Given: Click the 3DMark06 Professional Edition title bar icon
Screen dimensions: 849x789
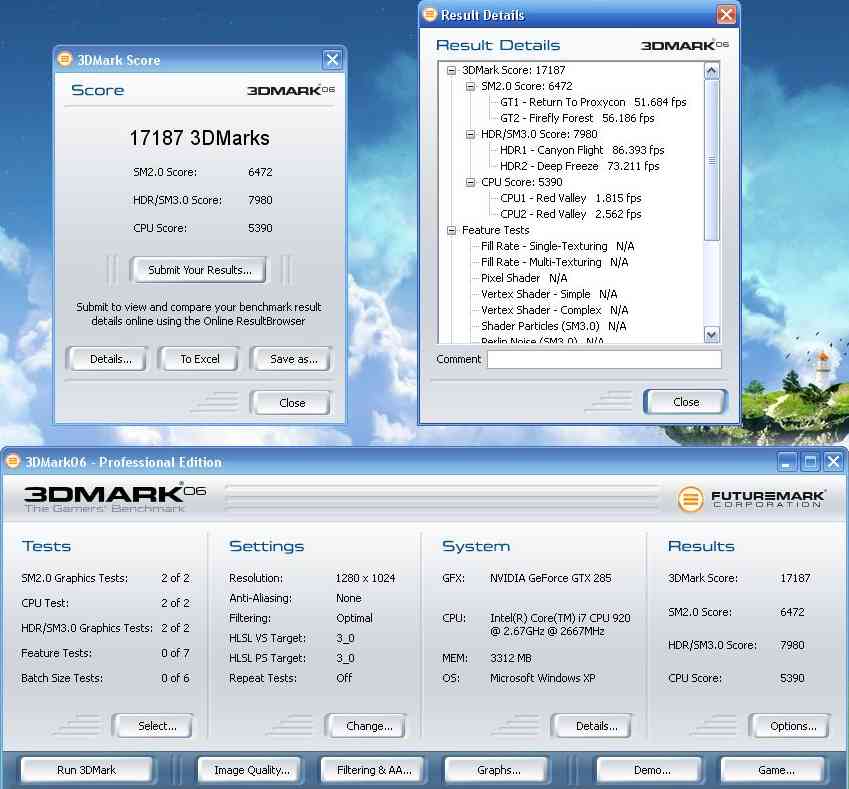Looking at the screenshot, I should tap(13, 462).
